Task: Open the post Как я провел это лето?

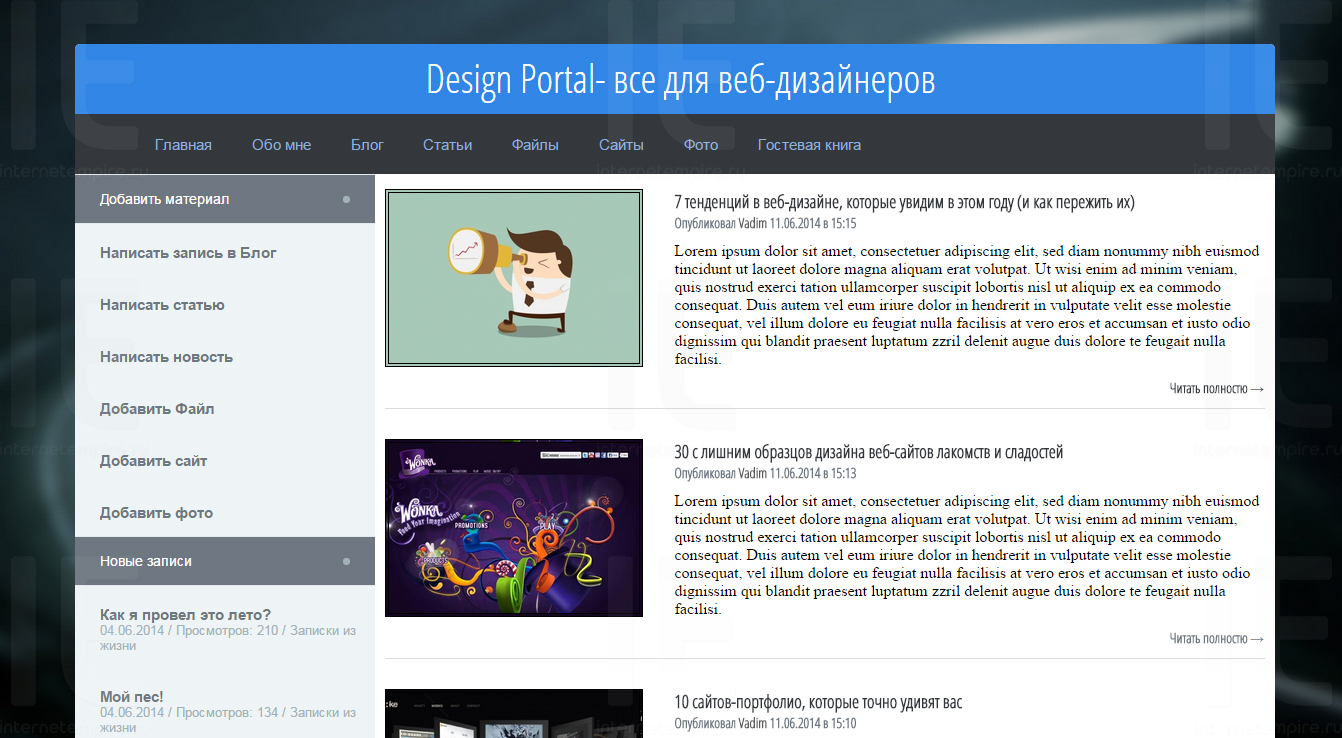Action: (185, 615)
